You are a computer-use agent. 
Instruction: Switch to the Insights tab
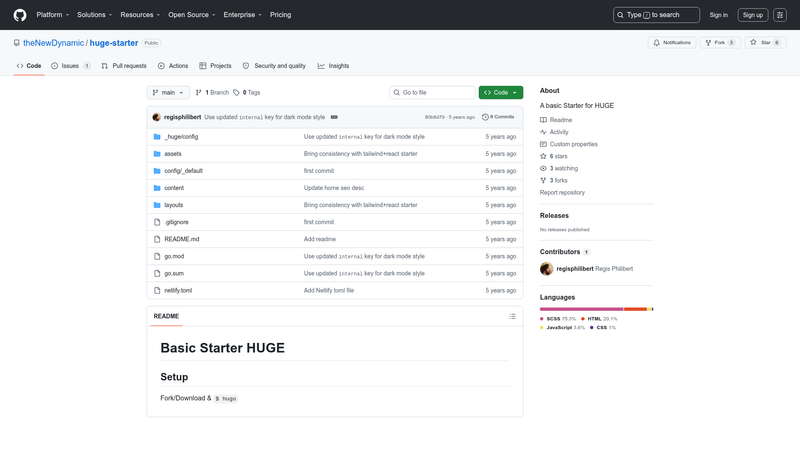(333, 66)
